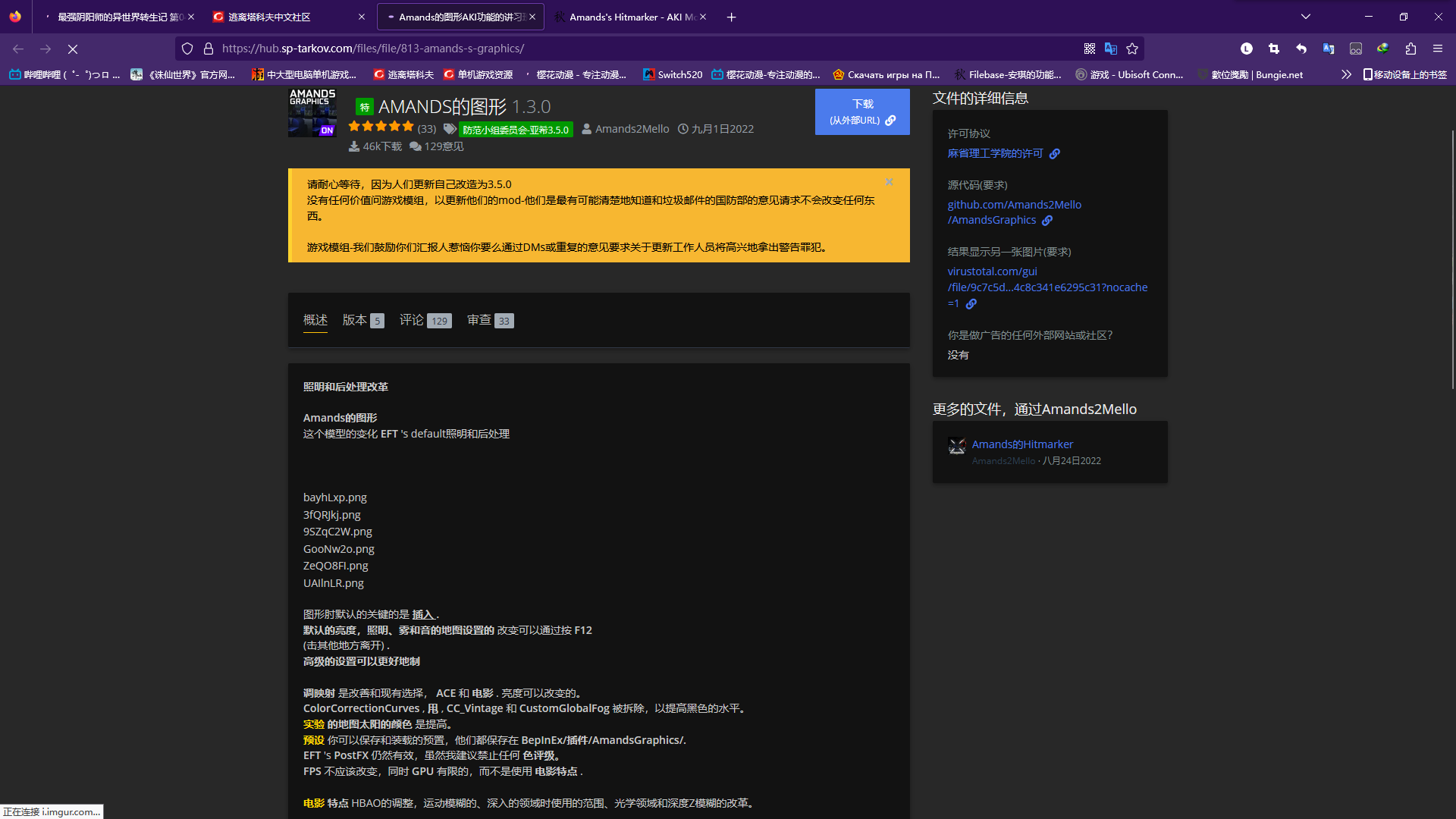Click the circular L extension icon

1247,48
